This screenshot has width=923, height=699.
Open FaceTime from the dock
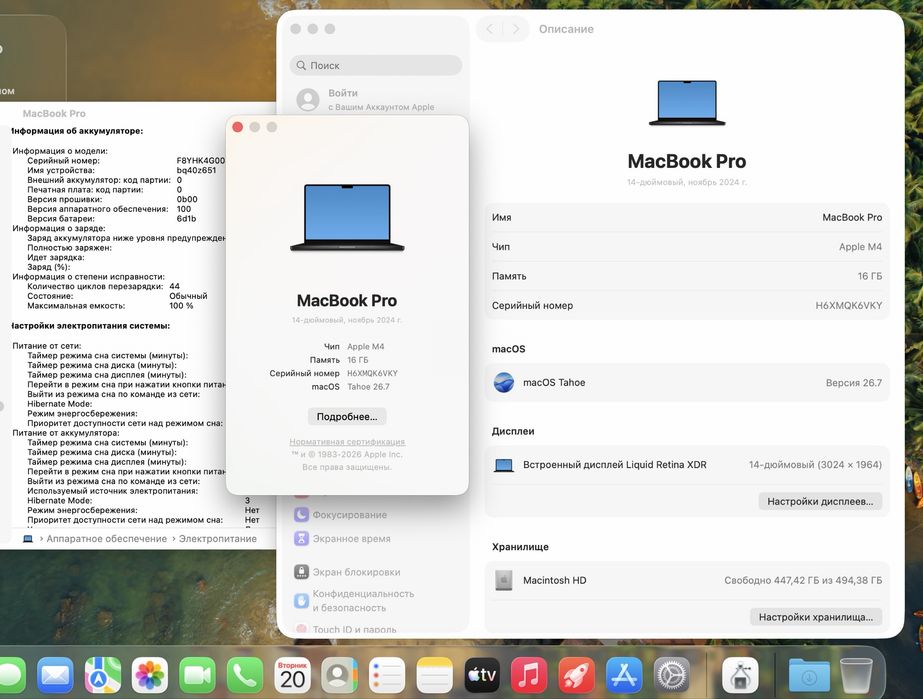point(197,675)
